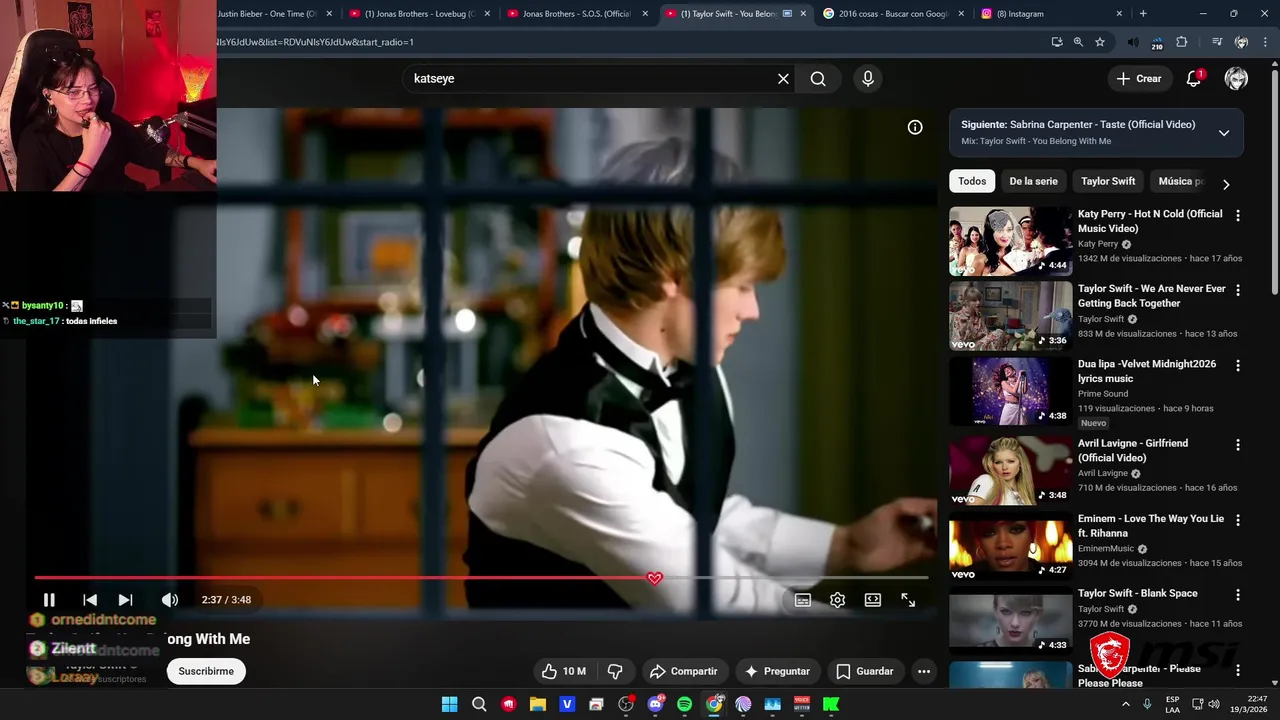Switch player to theater mode
Image resolution: width=1280 pixels, height=720 pixels.
coord(873,600)
